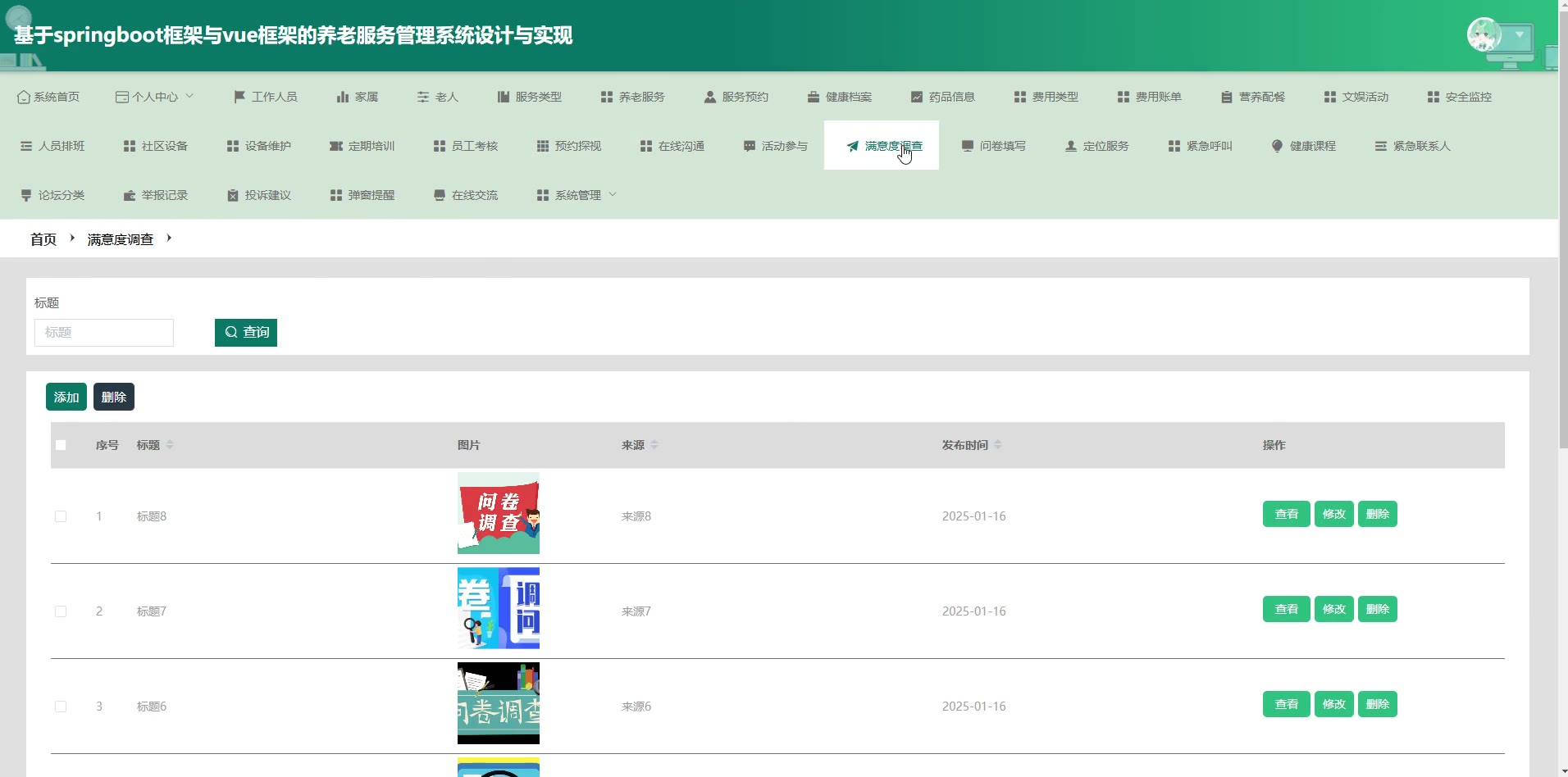Screen dimensions: 1568x777
Task: Click the 查询 search button
Action: pos(246,333)
